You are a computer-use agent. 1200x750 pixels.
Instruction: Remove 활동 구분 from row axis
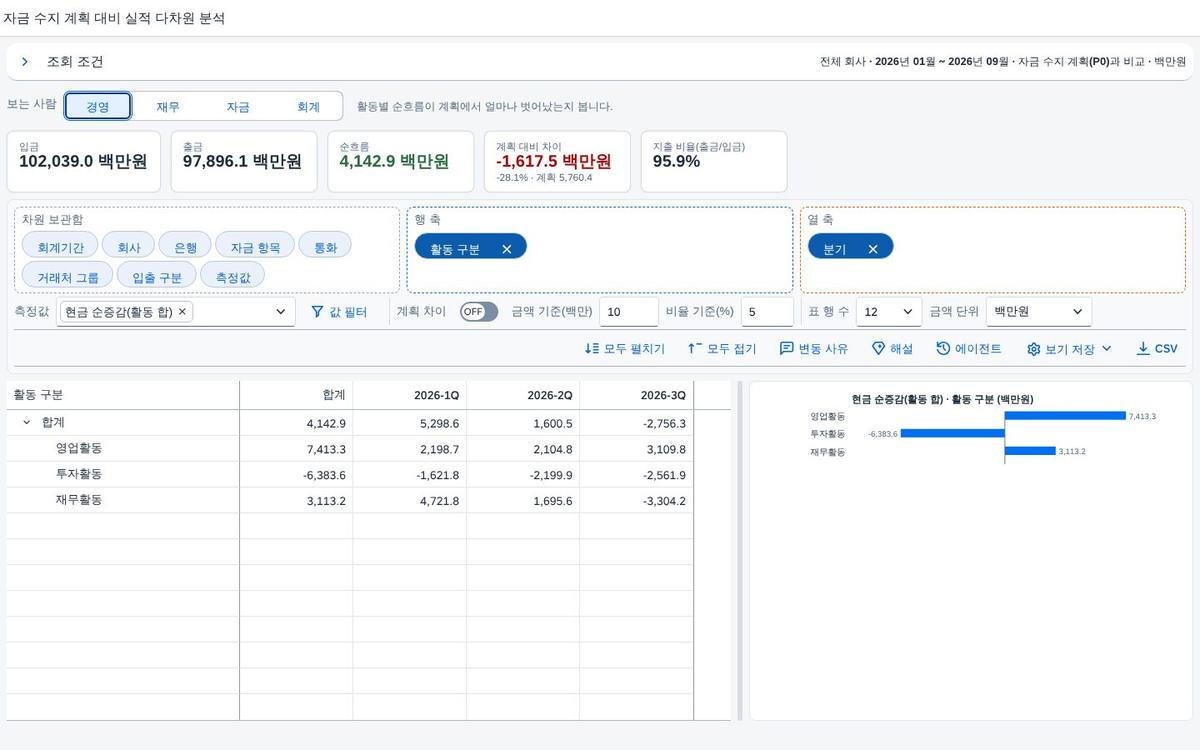coord(507,249)
